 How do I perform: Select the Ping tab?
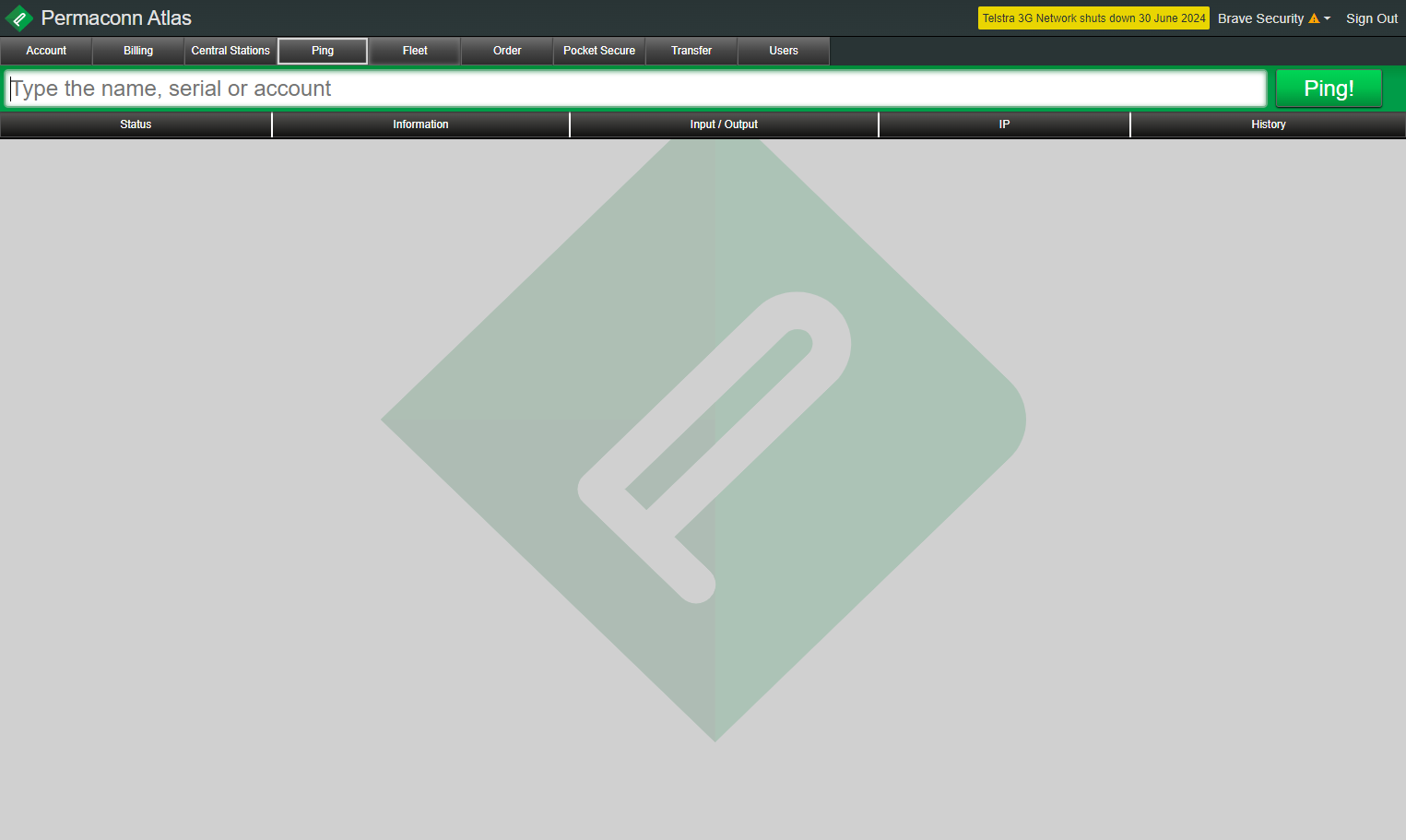click(x=323, y=51)
